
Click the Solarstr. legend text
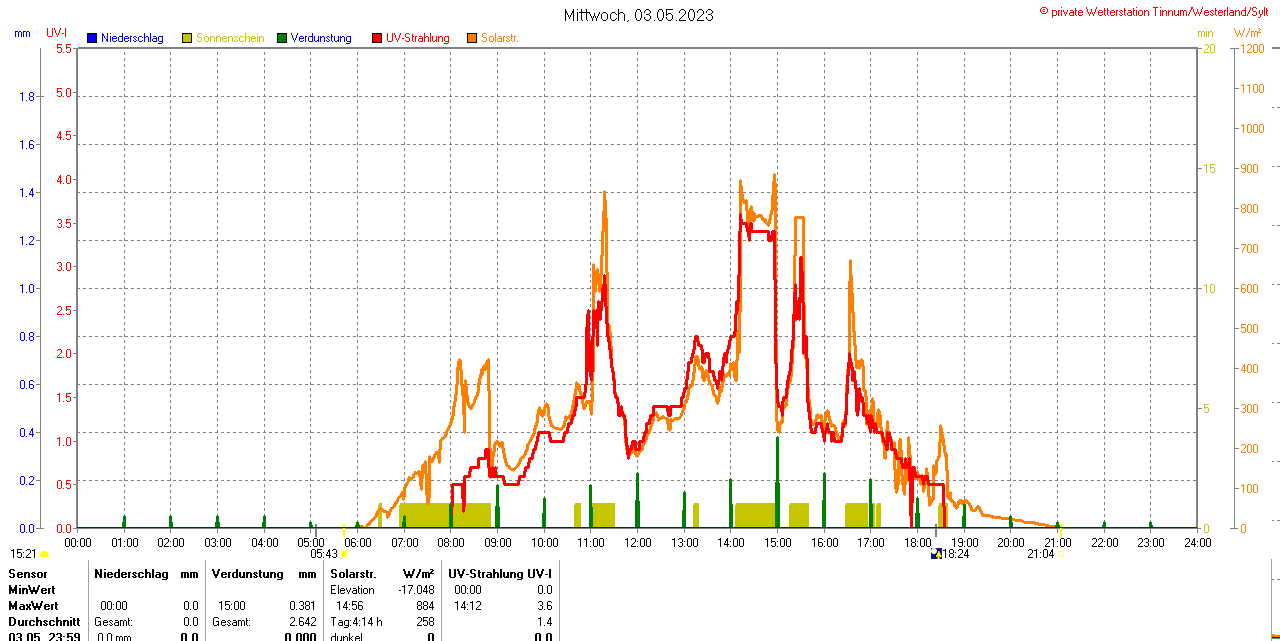click(500, 38)
